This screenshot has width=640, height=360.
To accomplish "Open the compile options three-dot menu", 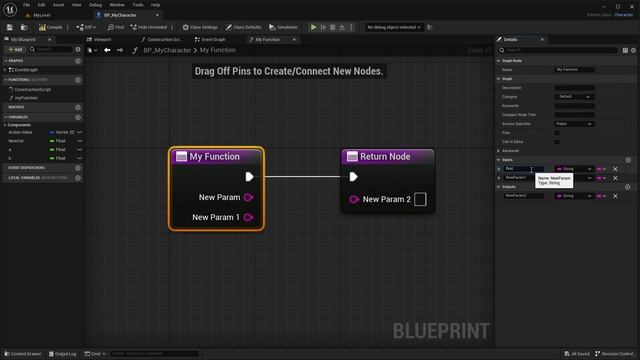I will [x=68, y=27].
